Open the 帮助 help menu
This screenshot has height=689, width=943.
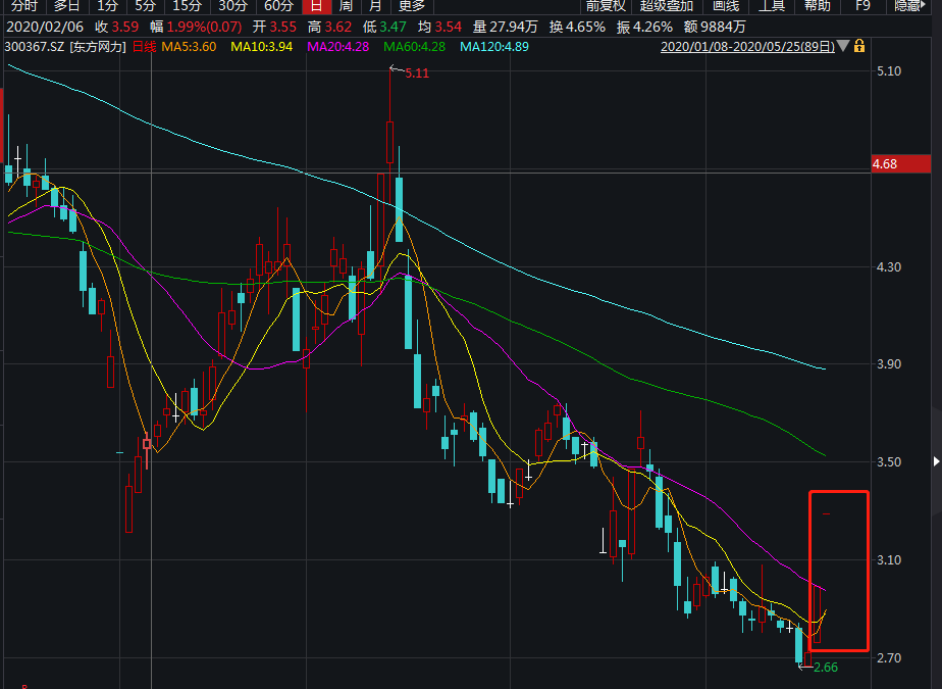pyautogui.click(x=817, y=5)
